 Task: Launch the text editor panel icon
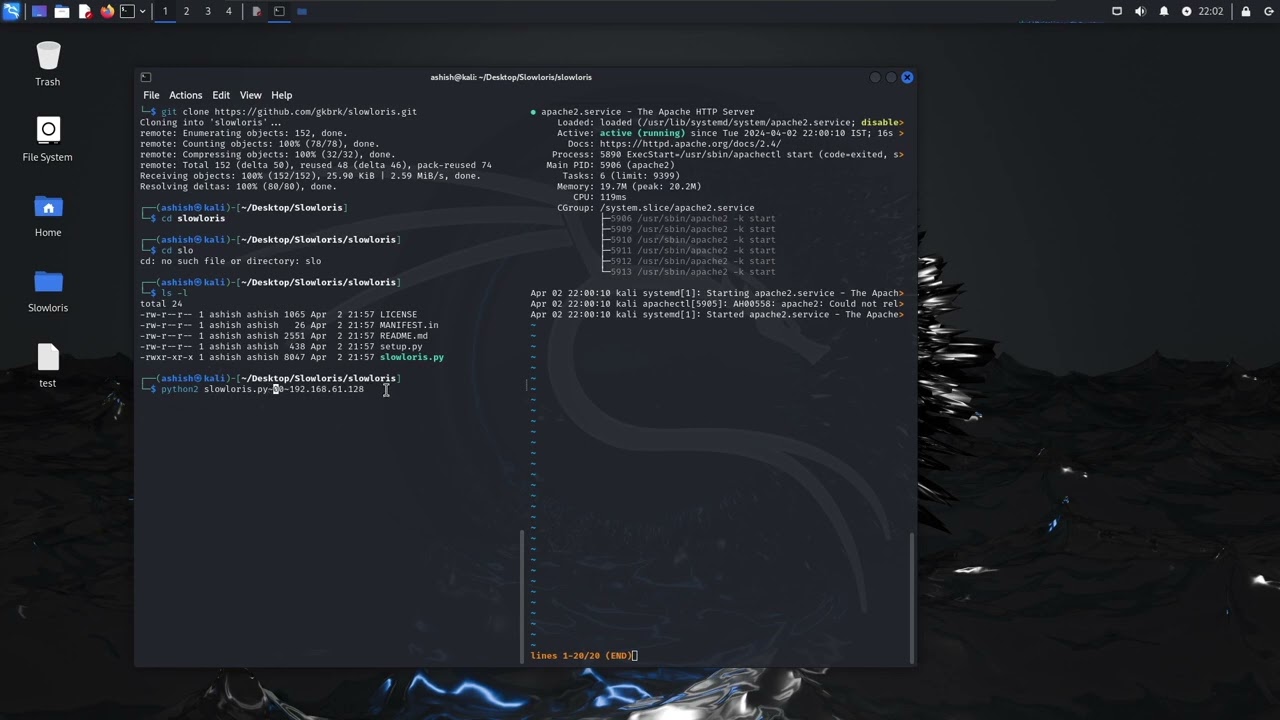point(85,11)
